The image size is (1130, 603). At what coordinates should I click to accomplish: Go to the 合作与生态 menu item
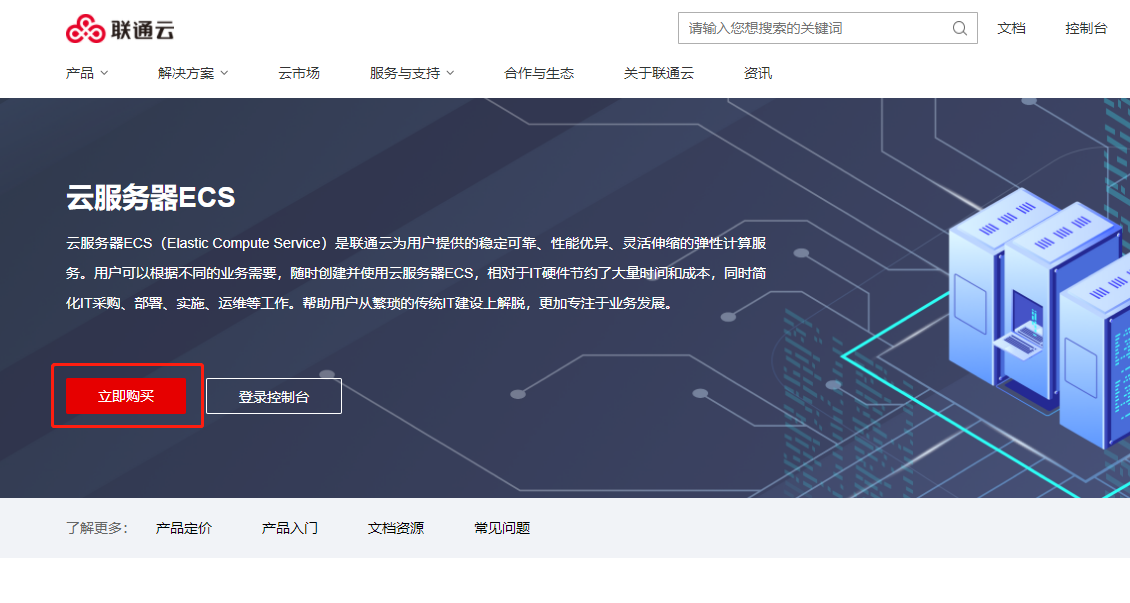539,73
